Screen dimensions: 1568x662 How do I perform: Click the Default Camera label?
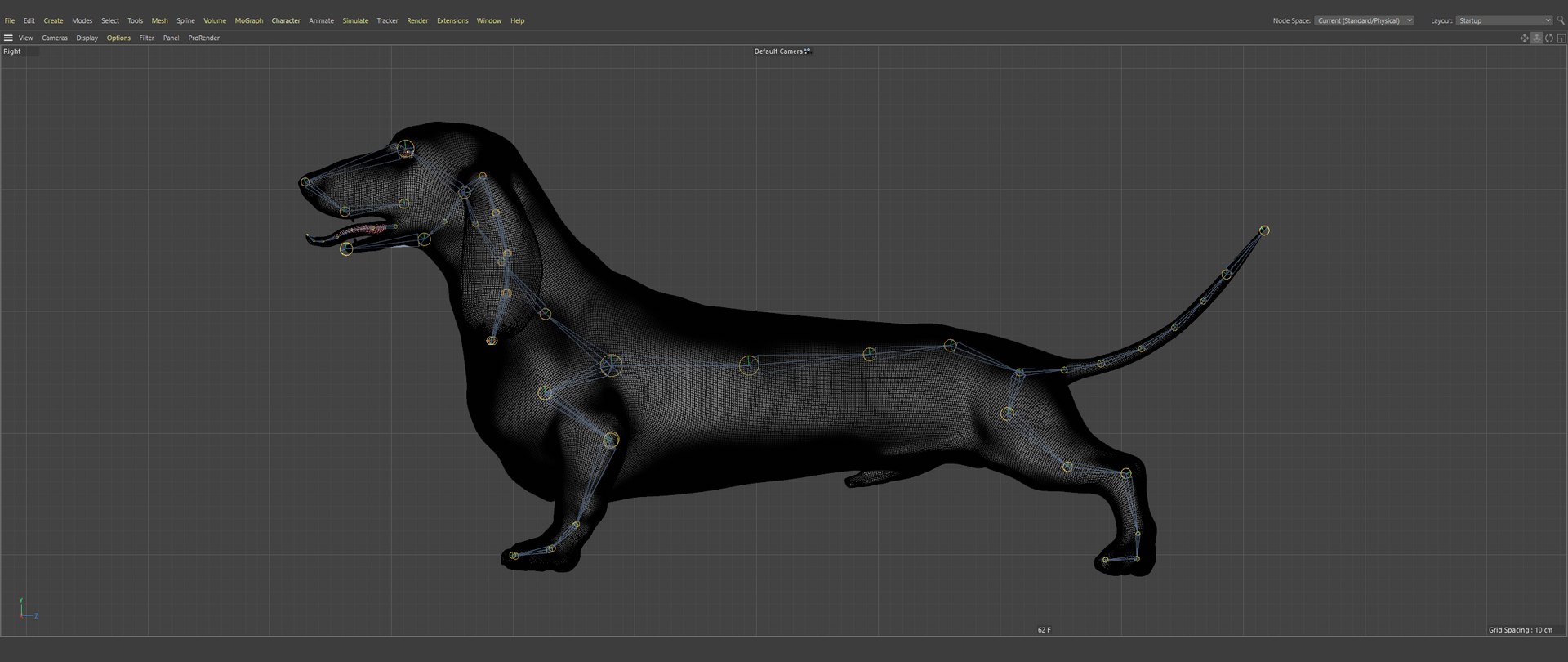tap(778, 51)
